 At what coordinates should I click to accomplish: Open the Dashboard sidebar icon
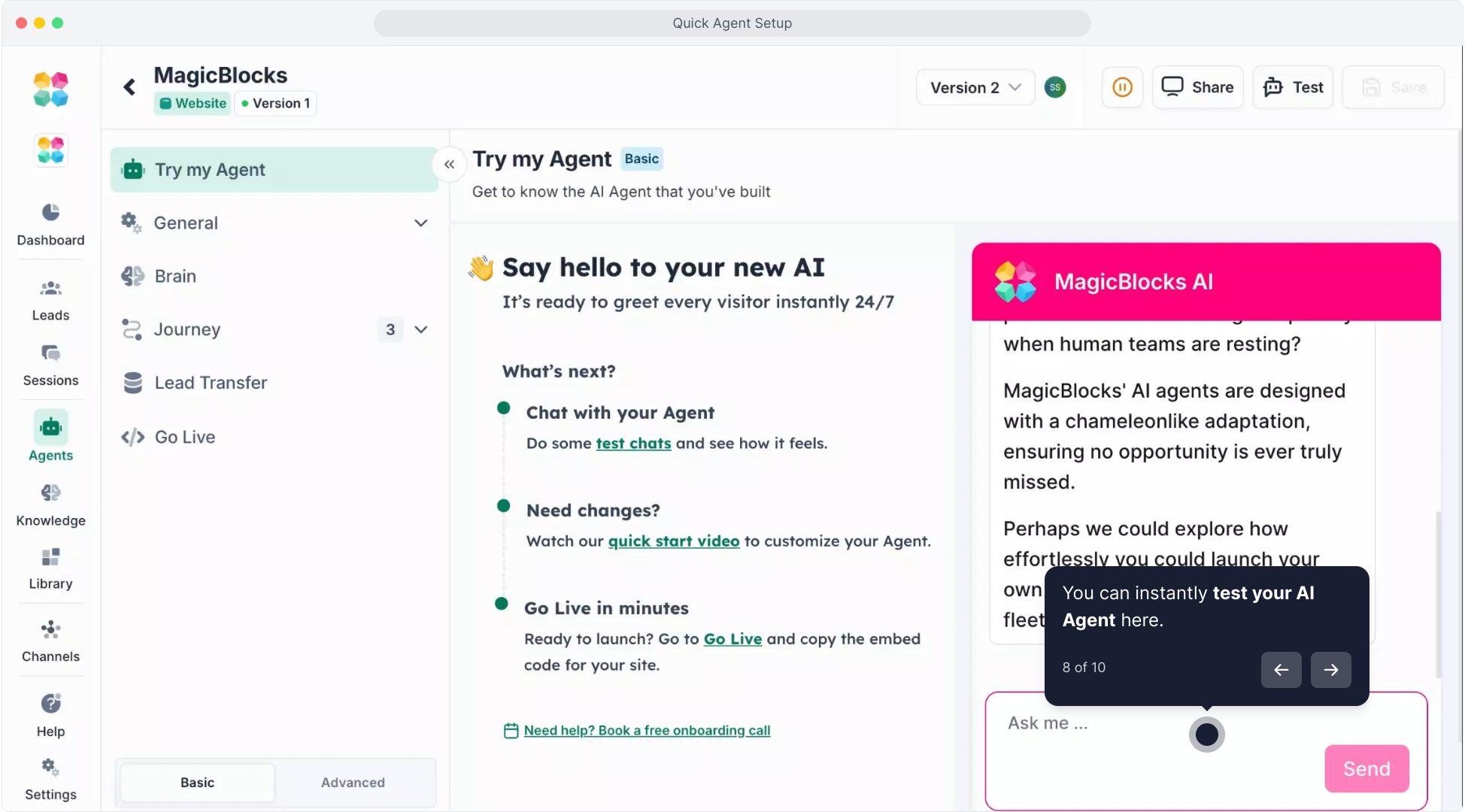click(x=50, y=213)
